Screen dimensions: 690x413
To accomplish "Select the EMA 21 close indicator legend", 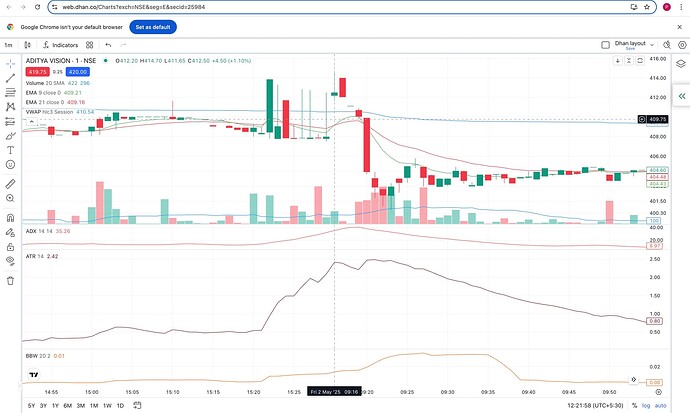I will (x=45, y=102).
